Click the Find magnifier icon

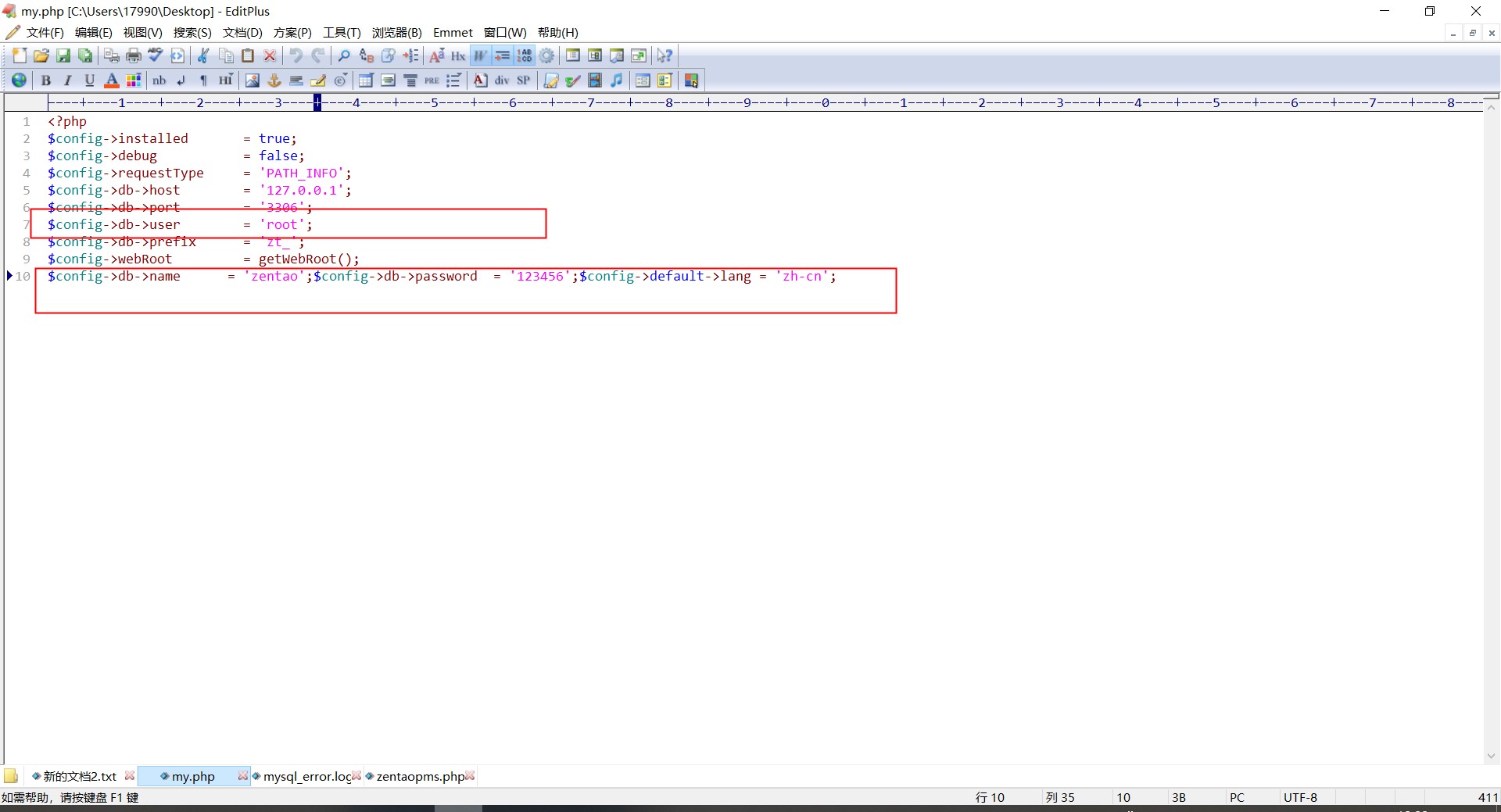[344, 55]
